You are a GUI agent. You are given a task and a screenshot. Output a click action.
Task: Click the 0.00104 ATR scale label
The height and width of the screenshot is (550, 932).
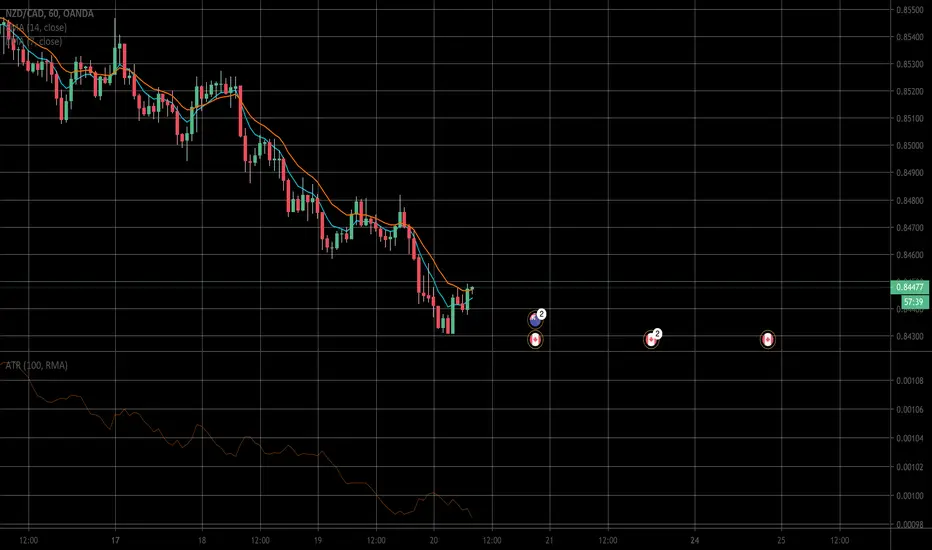click(x=909, y=438)
